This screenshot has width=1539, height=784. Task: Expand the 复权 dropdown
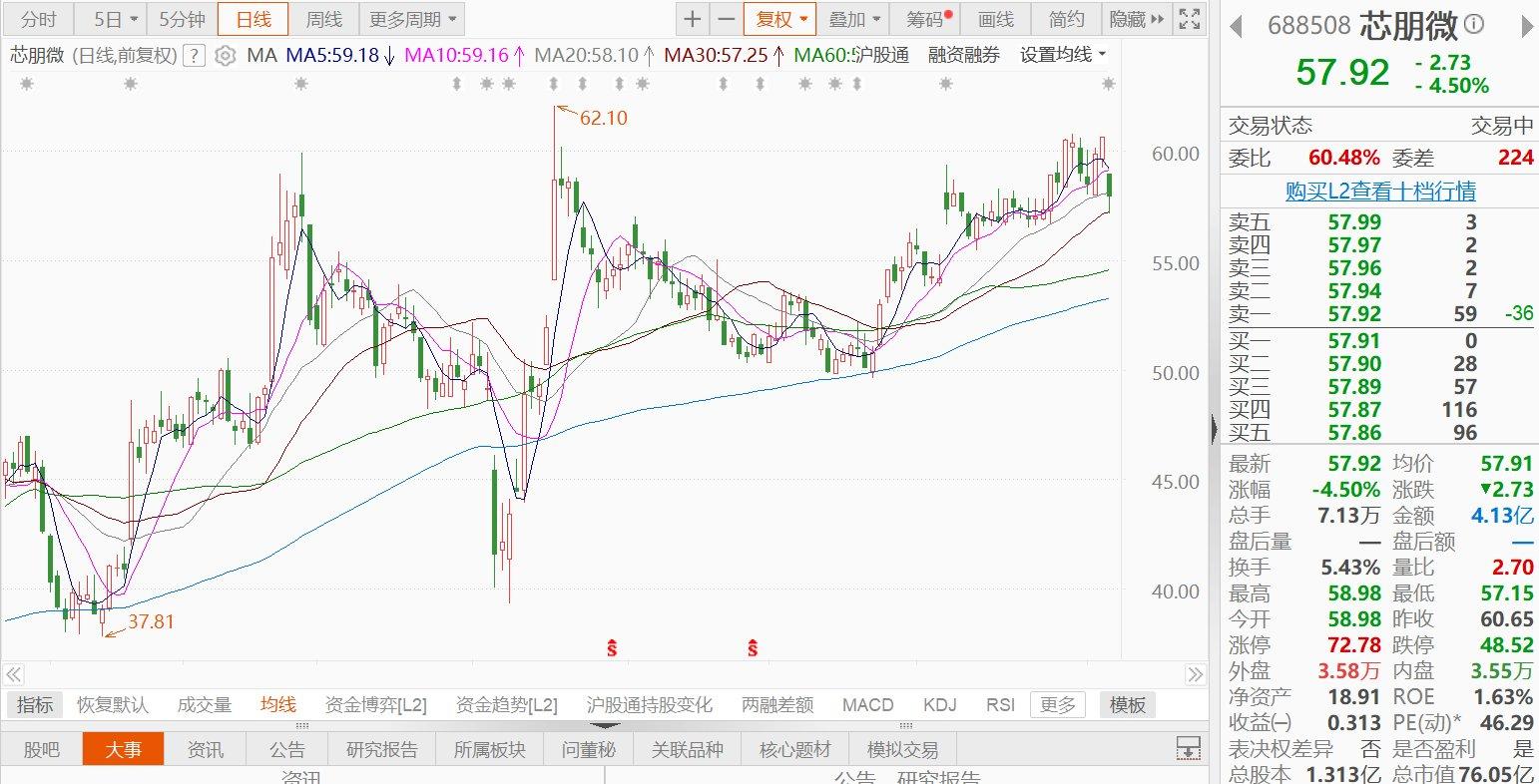pyautogui.click(x=779, y=19)
